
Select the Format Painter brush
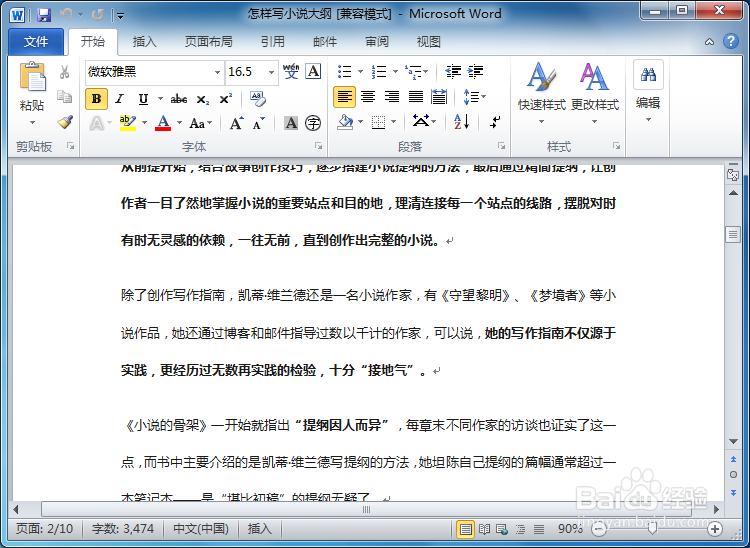coord(65,121)
